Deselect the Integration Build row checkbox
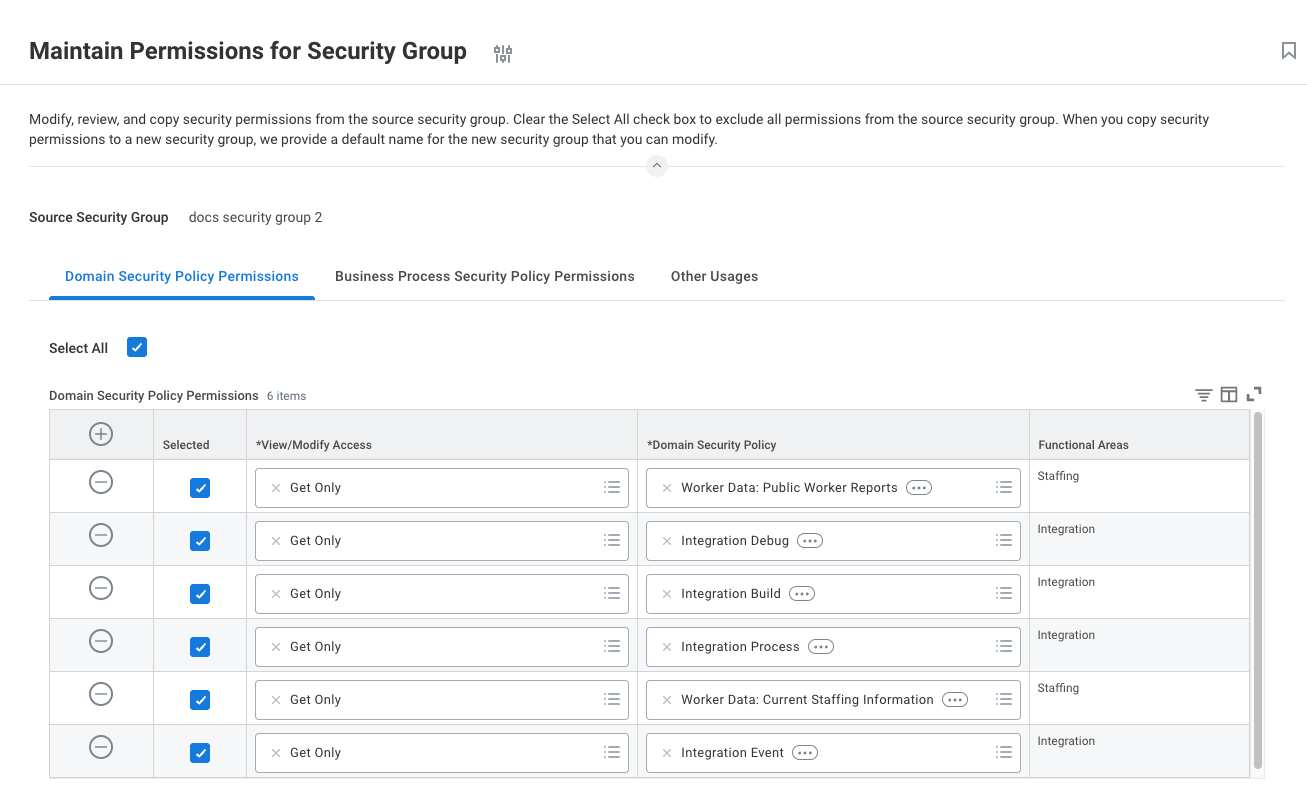 (200, 594)
